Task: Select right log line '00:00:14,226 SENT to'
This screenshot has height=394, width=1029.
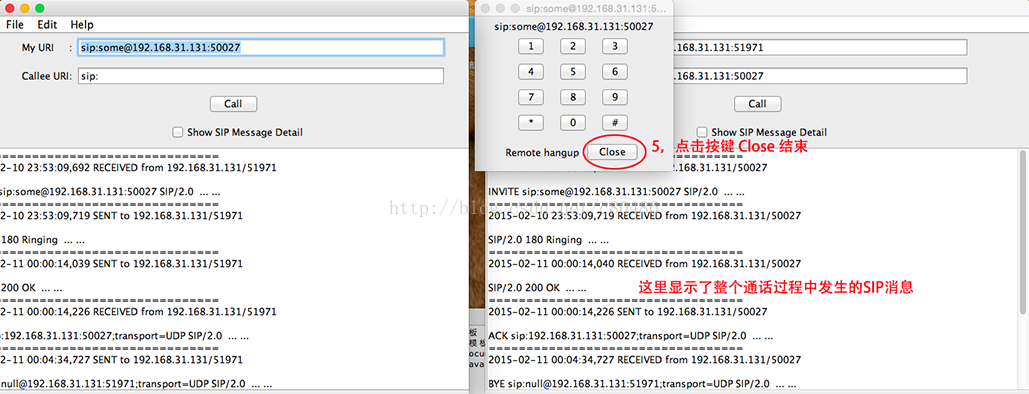Action: 627,311
